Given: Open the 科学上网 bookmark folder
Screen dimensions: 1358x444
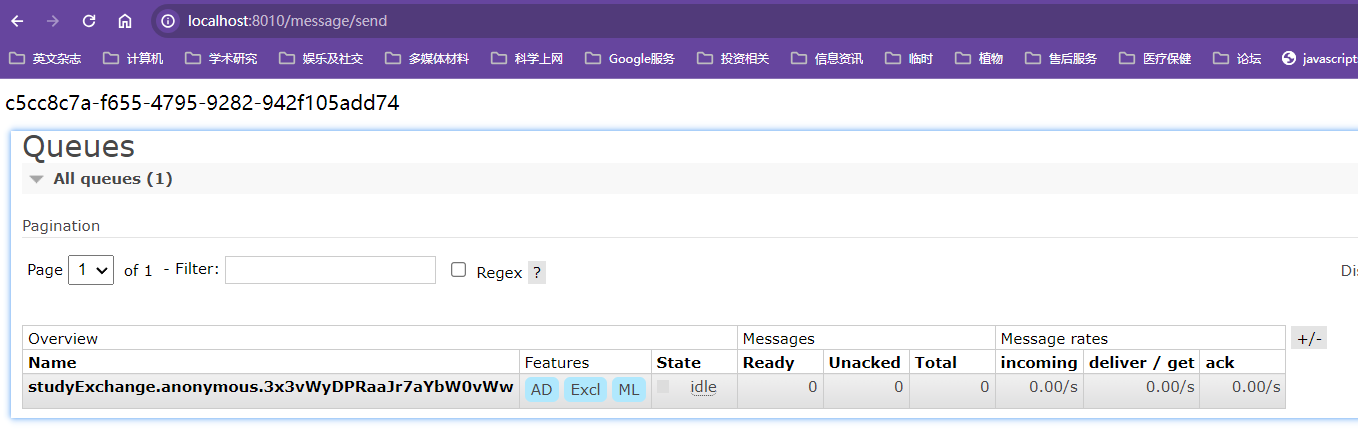Looking at the screenshot, I should pos(527,59).
